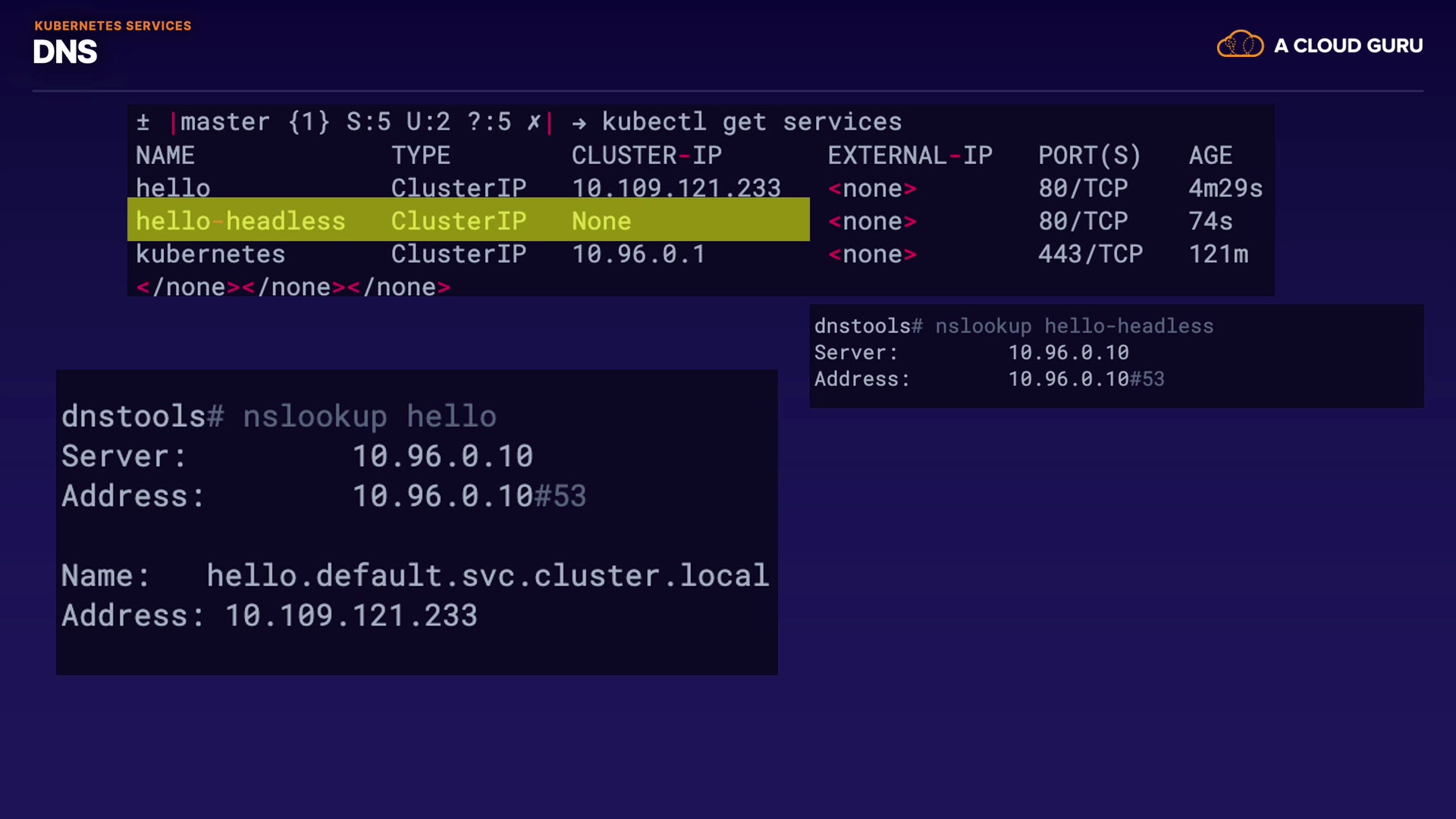
Task: Click the prompt arrow before kubectl
Action: (579, 123)
